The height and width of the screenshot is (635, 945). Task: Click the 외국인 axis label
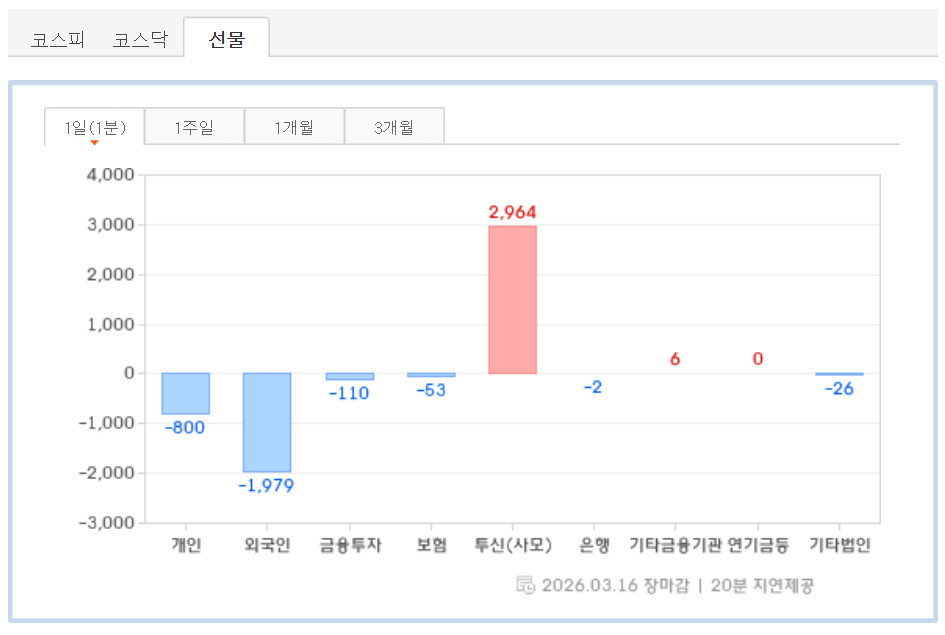(x=267, y=545)
